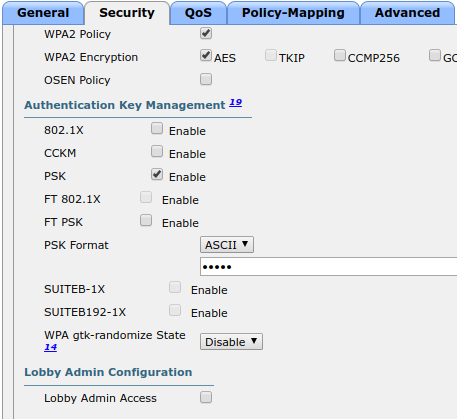Screen dimensions: 457x419
Task: Enable 802.1X key management
Action: (157, 128)
